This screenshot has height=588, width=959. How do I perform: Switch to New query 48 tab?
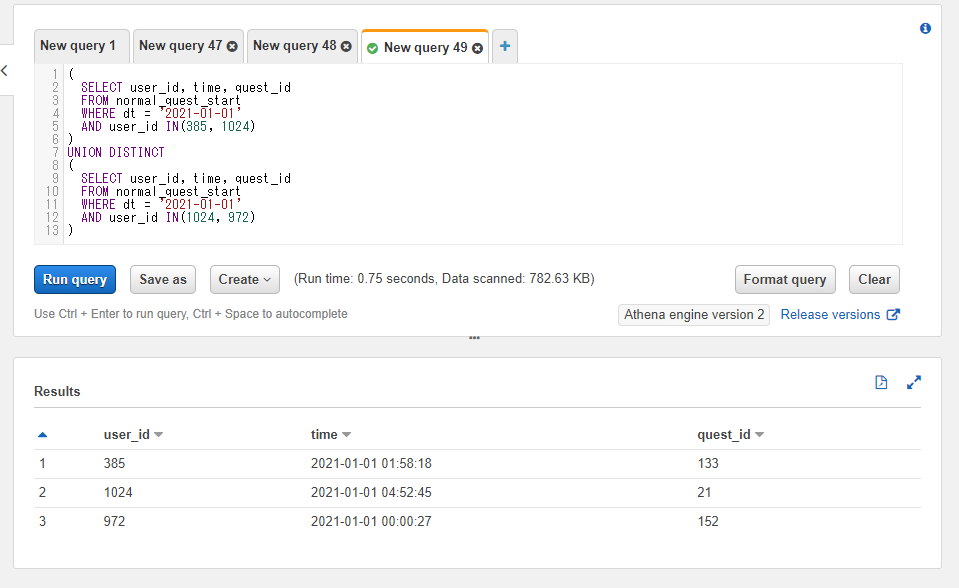pyautogui.click(x=295, y=46)
